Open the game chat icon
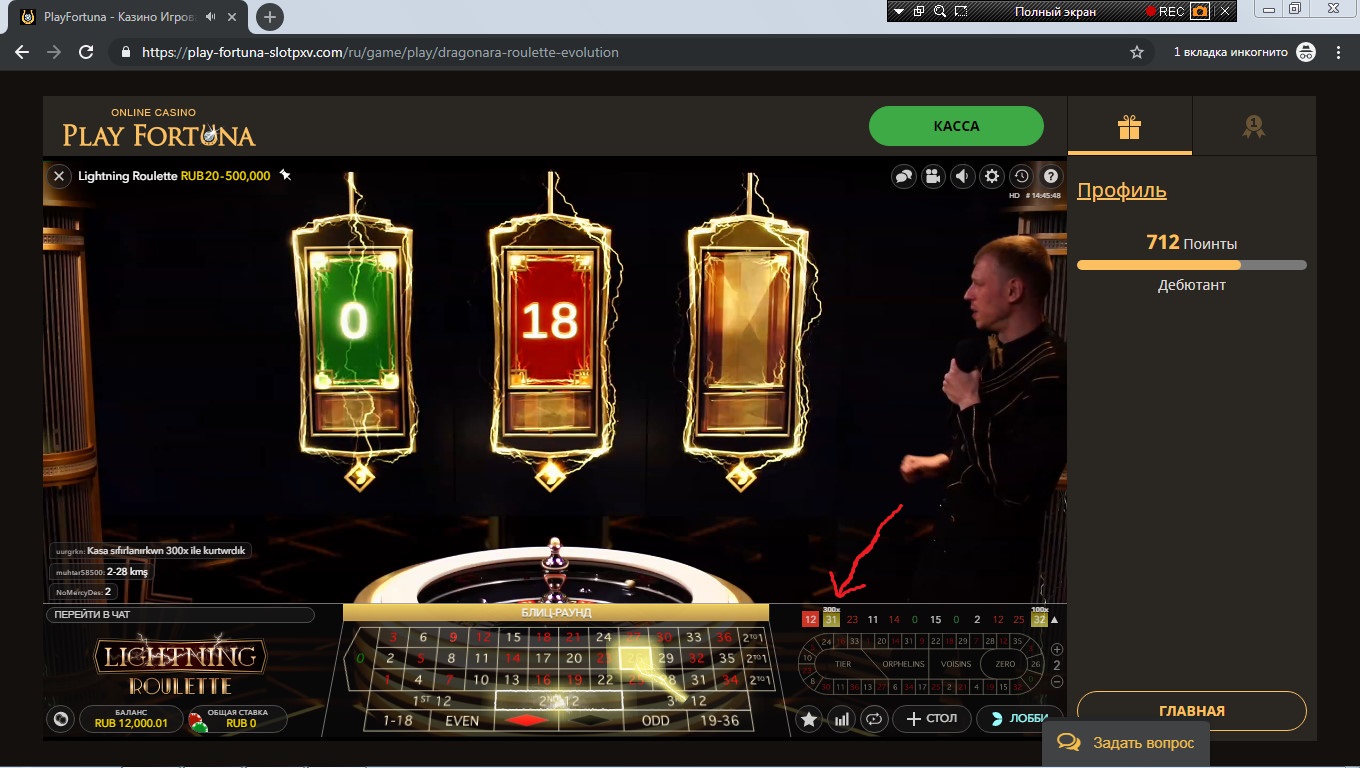 coord(904,176)
